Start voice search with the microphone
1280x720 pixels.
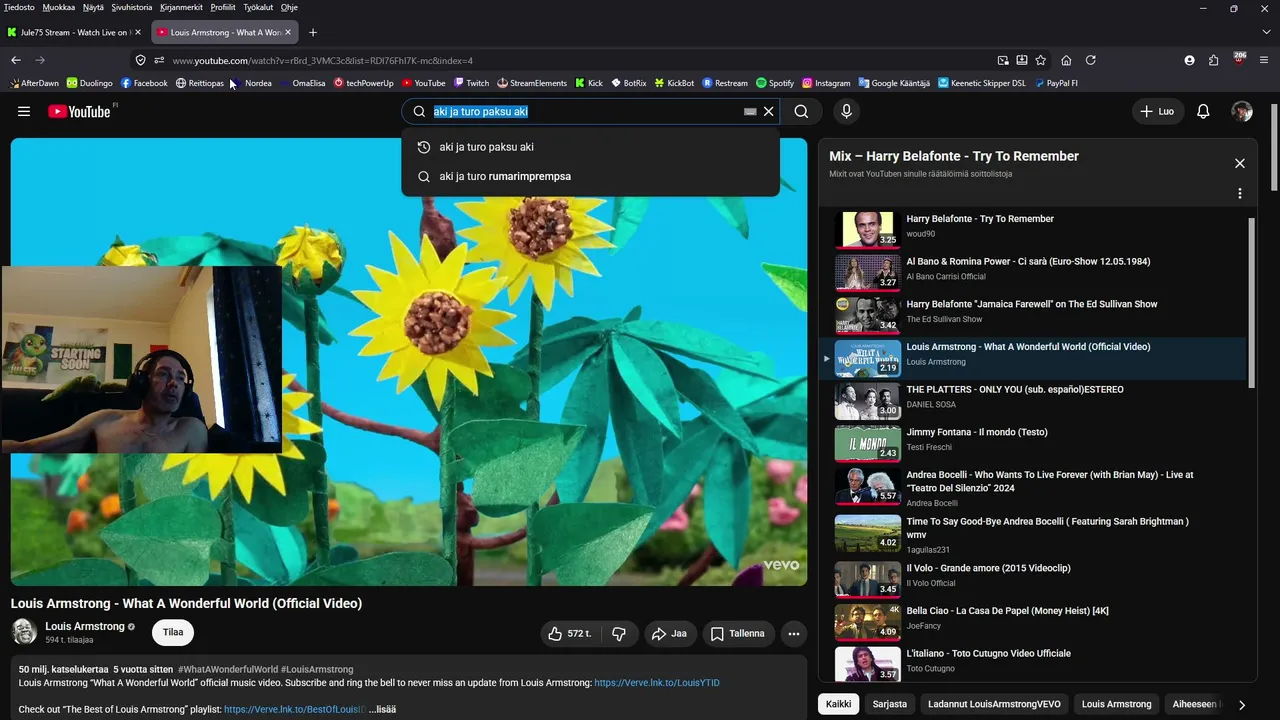[x=846, y=112]
